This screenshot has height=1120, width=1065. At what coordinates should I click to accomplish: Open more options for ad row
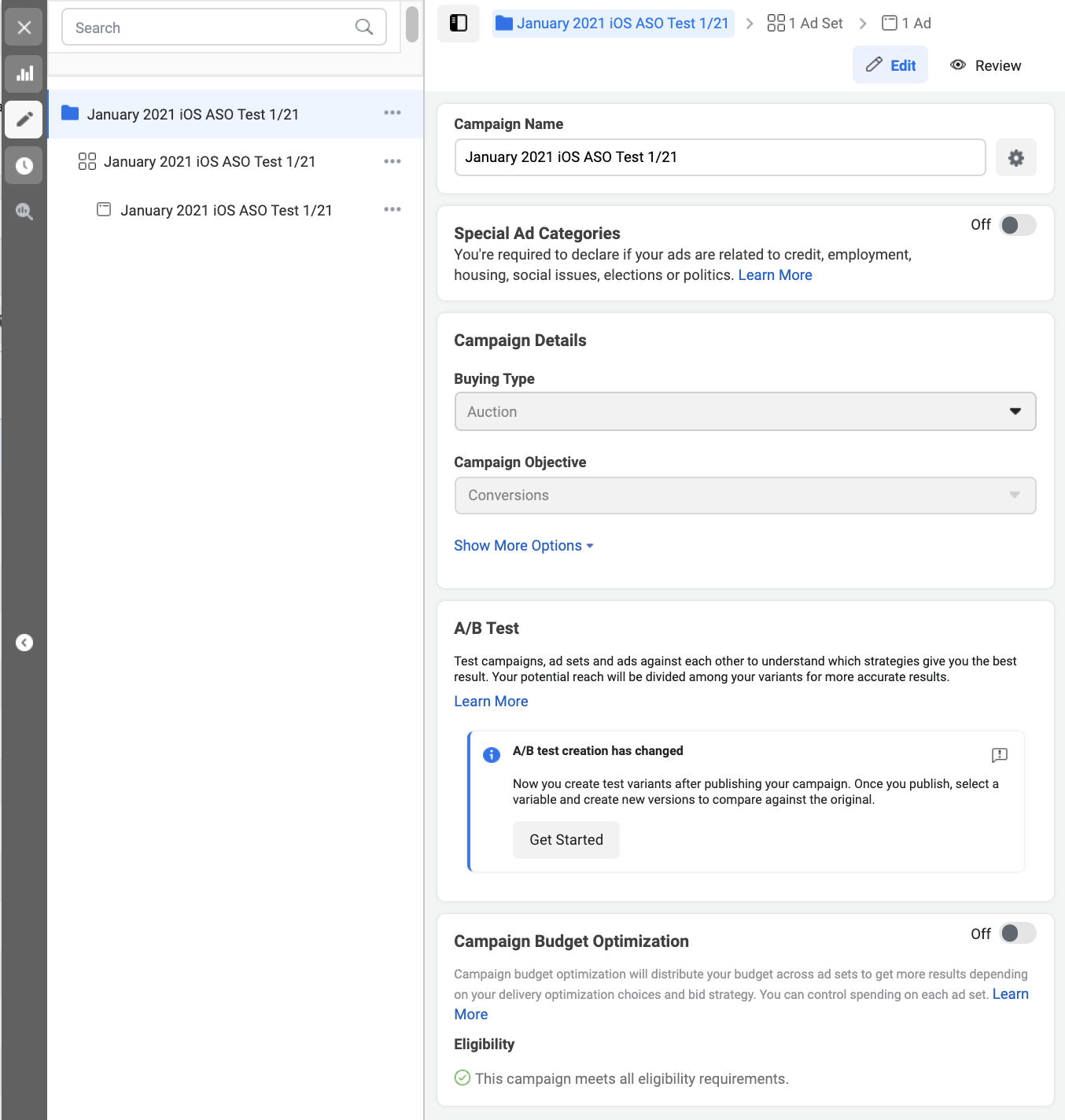pos(392,209)
